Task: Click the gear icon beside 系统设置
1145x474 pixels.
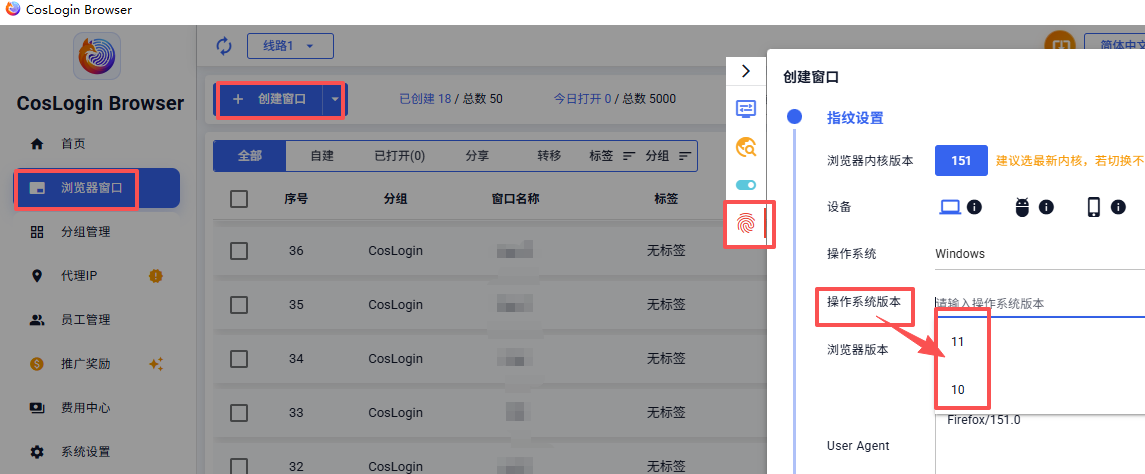Action: (x=37, y=451)
